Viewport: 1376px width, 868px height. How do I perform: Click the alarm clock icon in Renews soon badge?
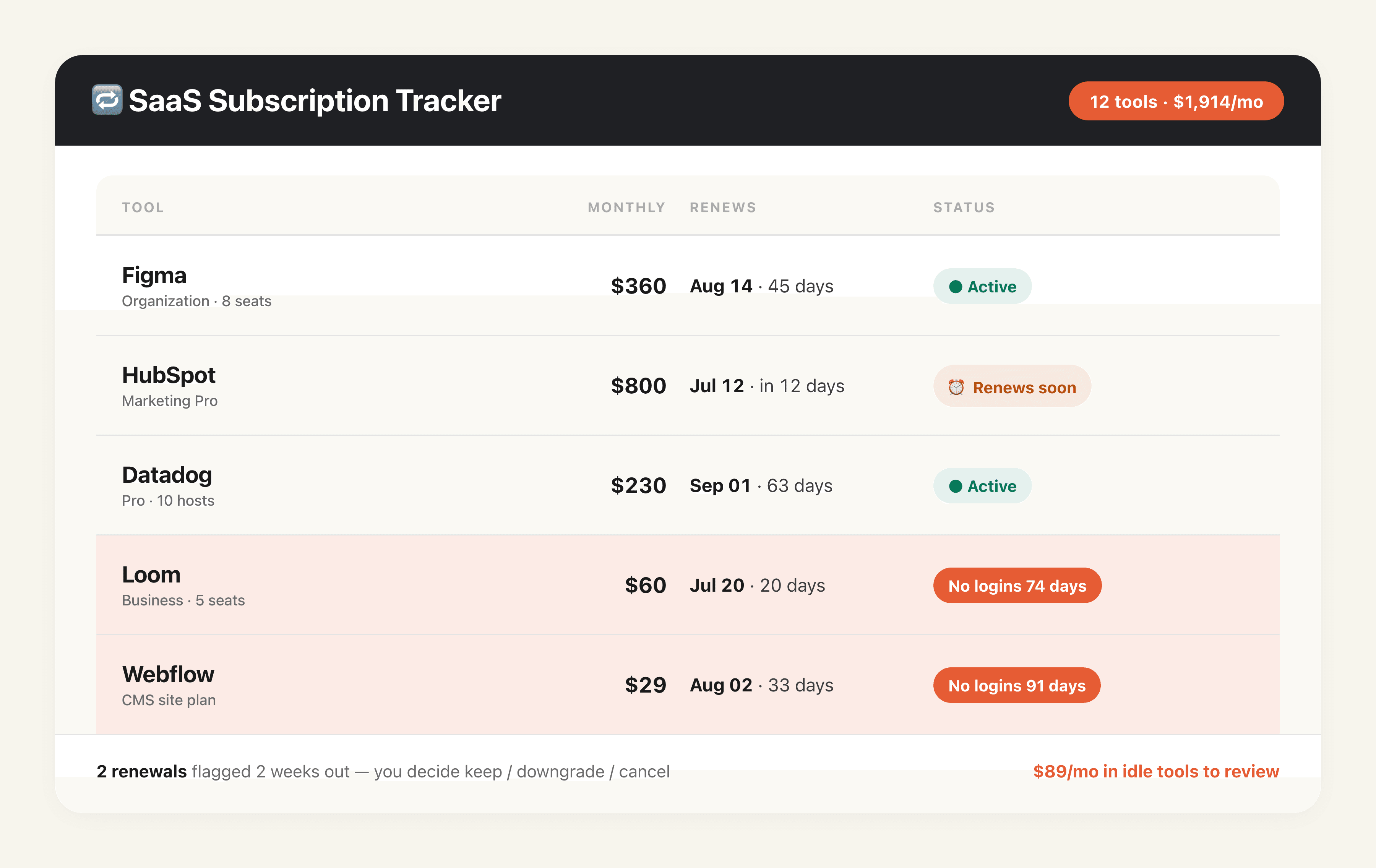coord(956,388)
